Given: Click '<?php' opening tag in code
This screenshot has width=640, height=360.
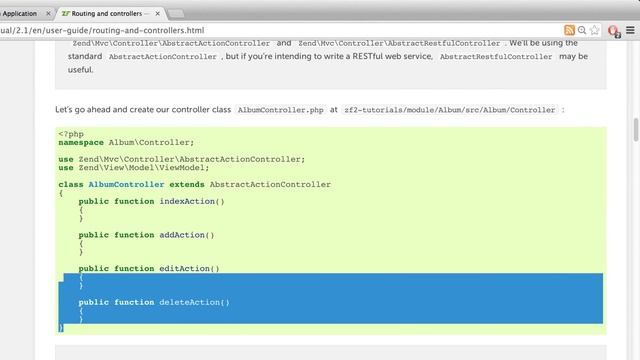Looking at the screenshot, I should [71, 134].
